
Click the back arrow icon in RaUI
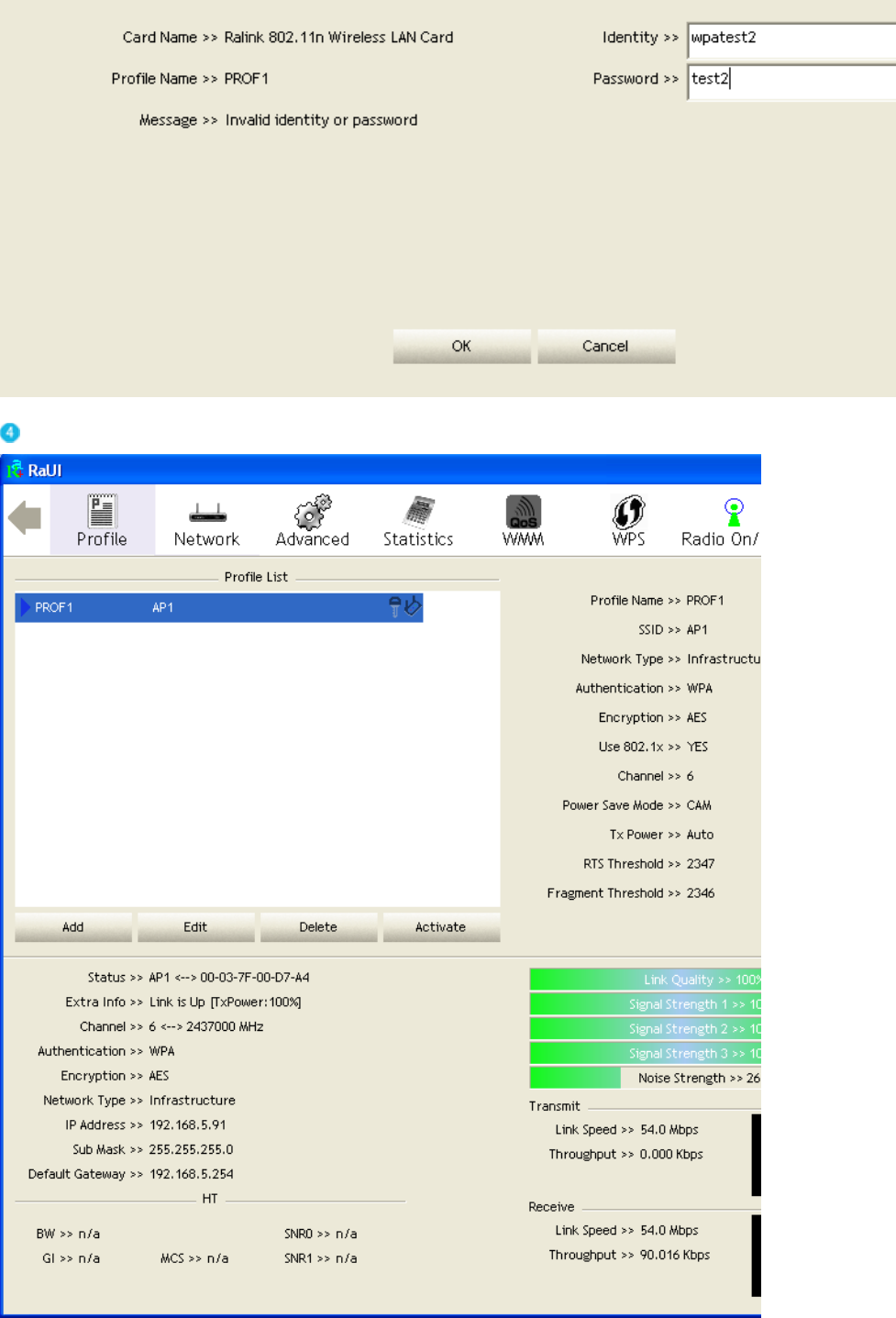point(25,518)
